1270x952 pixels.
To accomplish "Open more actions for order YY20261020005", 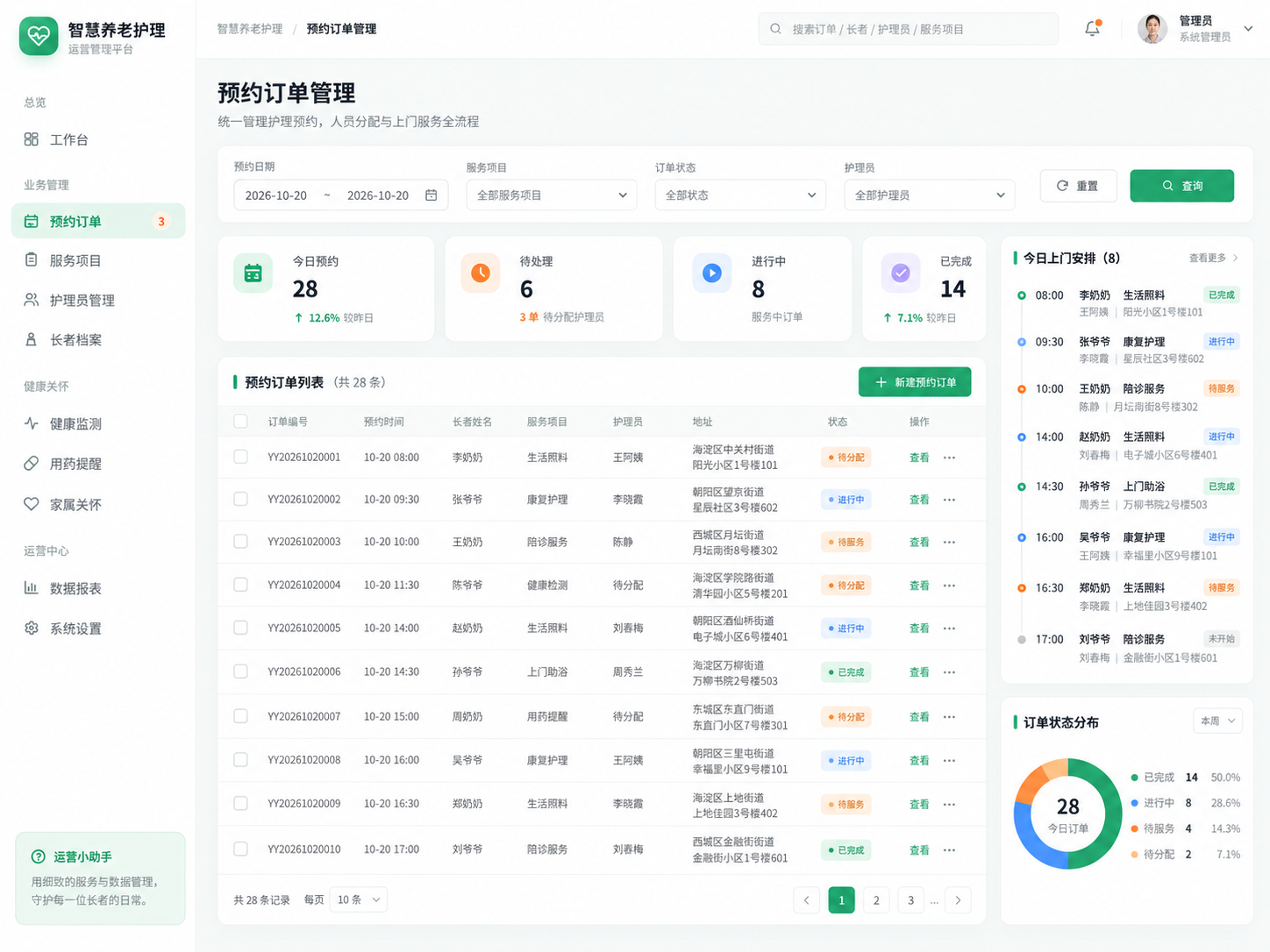I will [949, 629].
